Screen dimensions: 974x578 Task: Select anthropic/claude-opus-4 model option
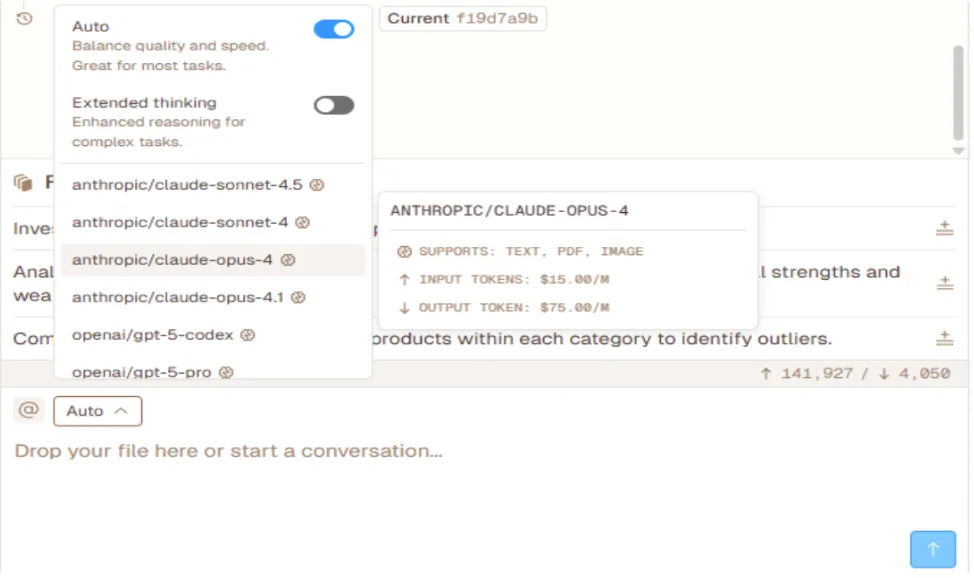[x=172, y=260]
